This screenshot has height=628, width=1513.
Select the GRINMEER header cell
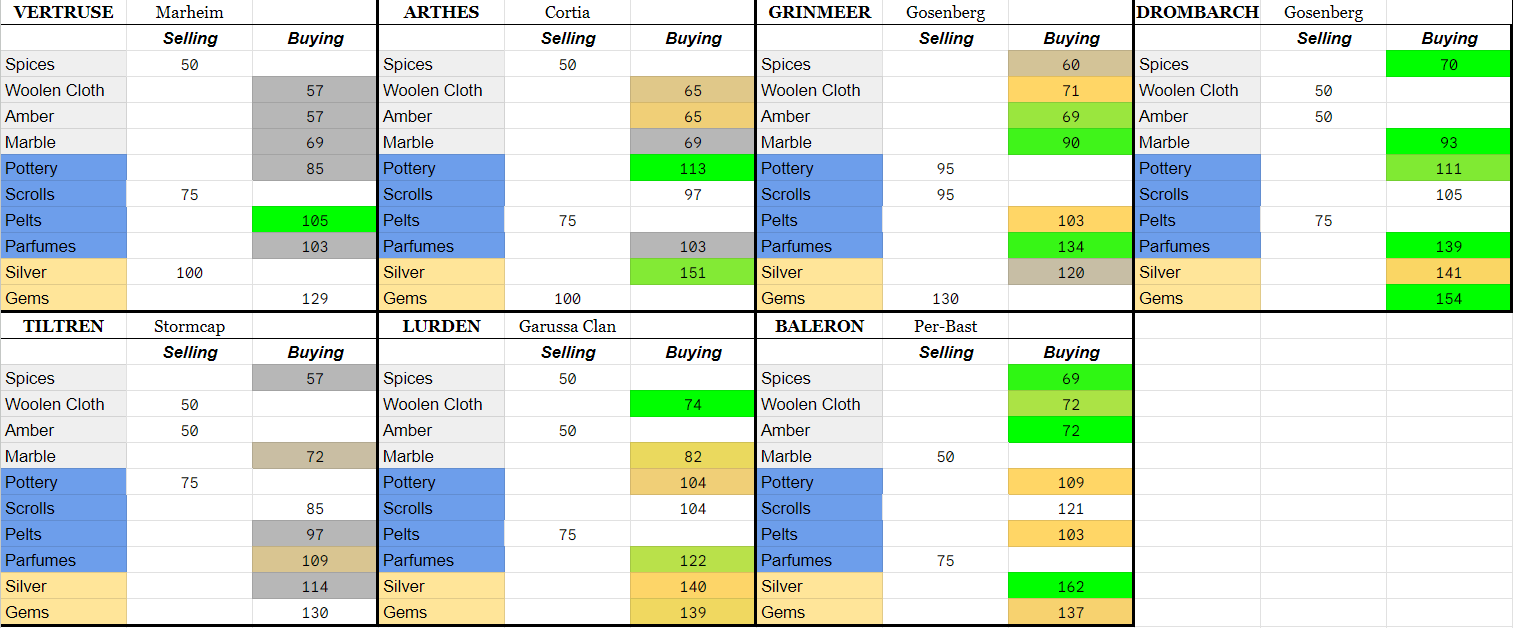point(819,13)
